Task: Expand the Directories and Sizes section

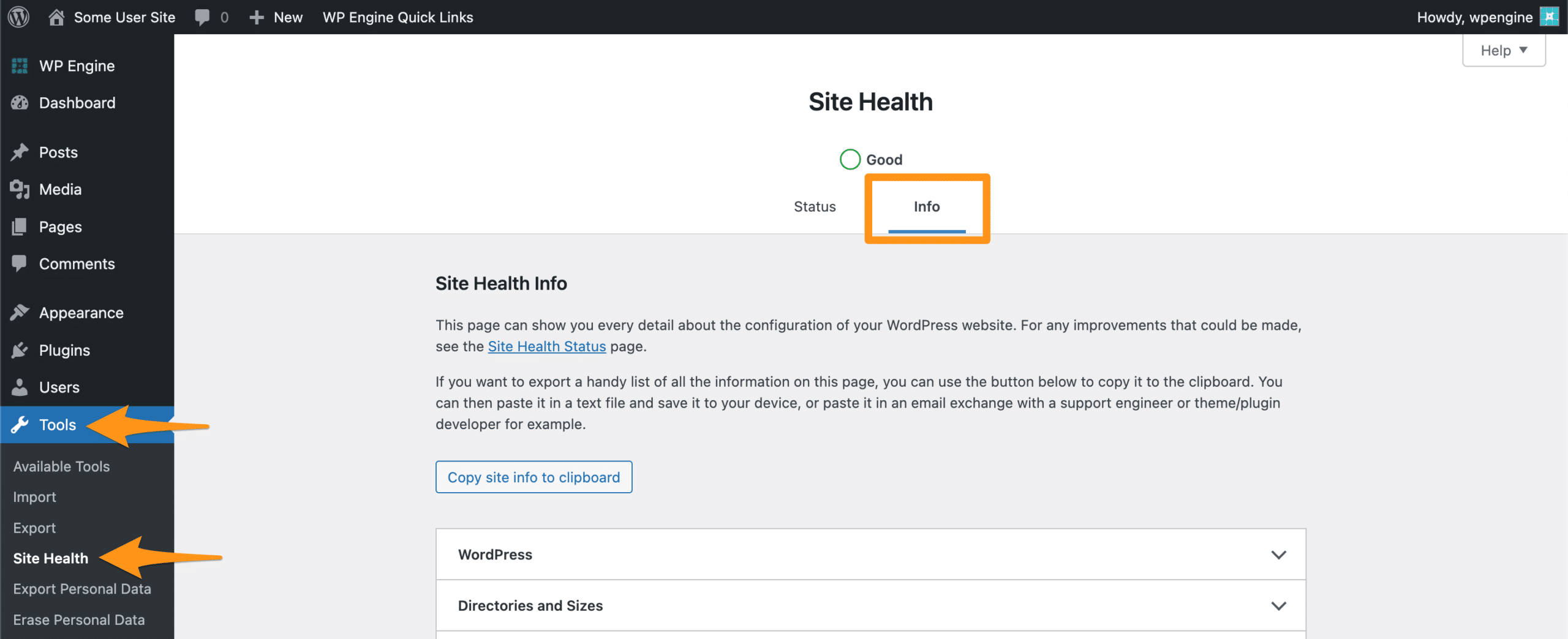Action: coord(870,605)
